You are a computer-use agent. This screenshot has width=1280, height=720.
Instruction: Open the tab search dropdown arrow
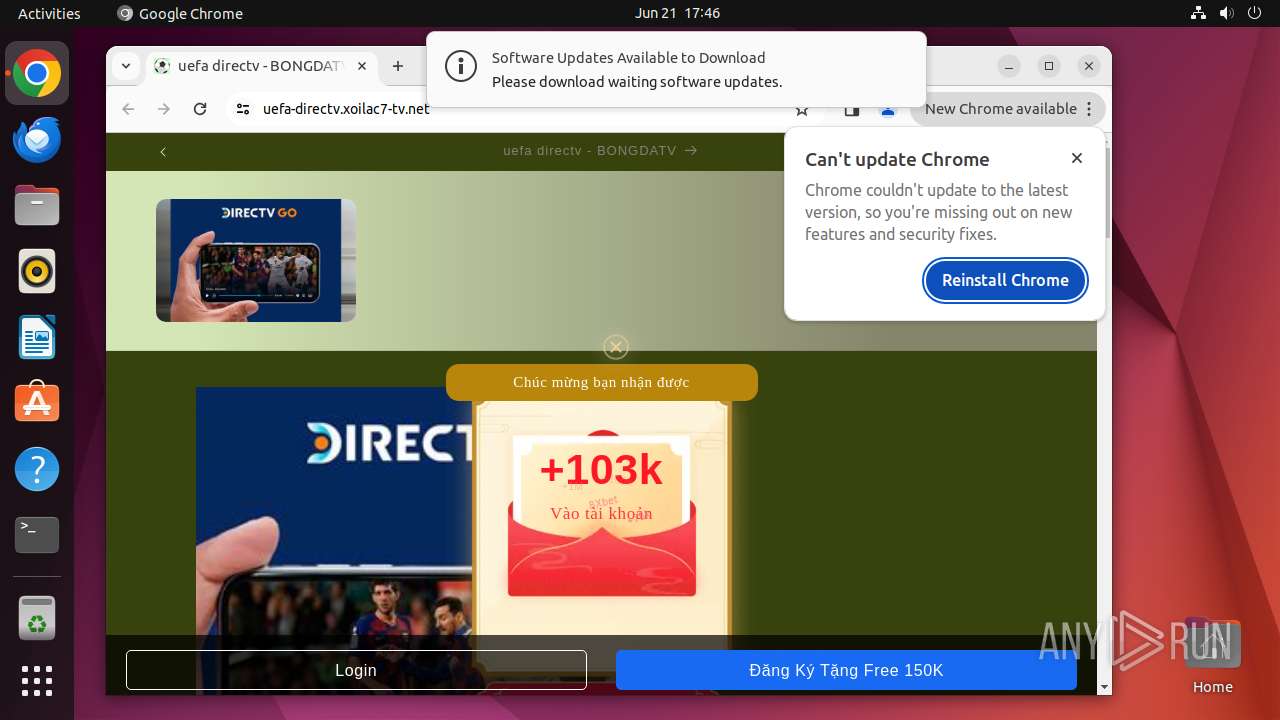[x=126, y=66]
